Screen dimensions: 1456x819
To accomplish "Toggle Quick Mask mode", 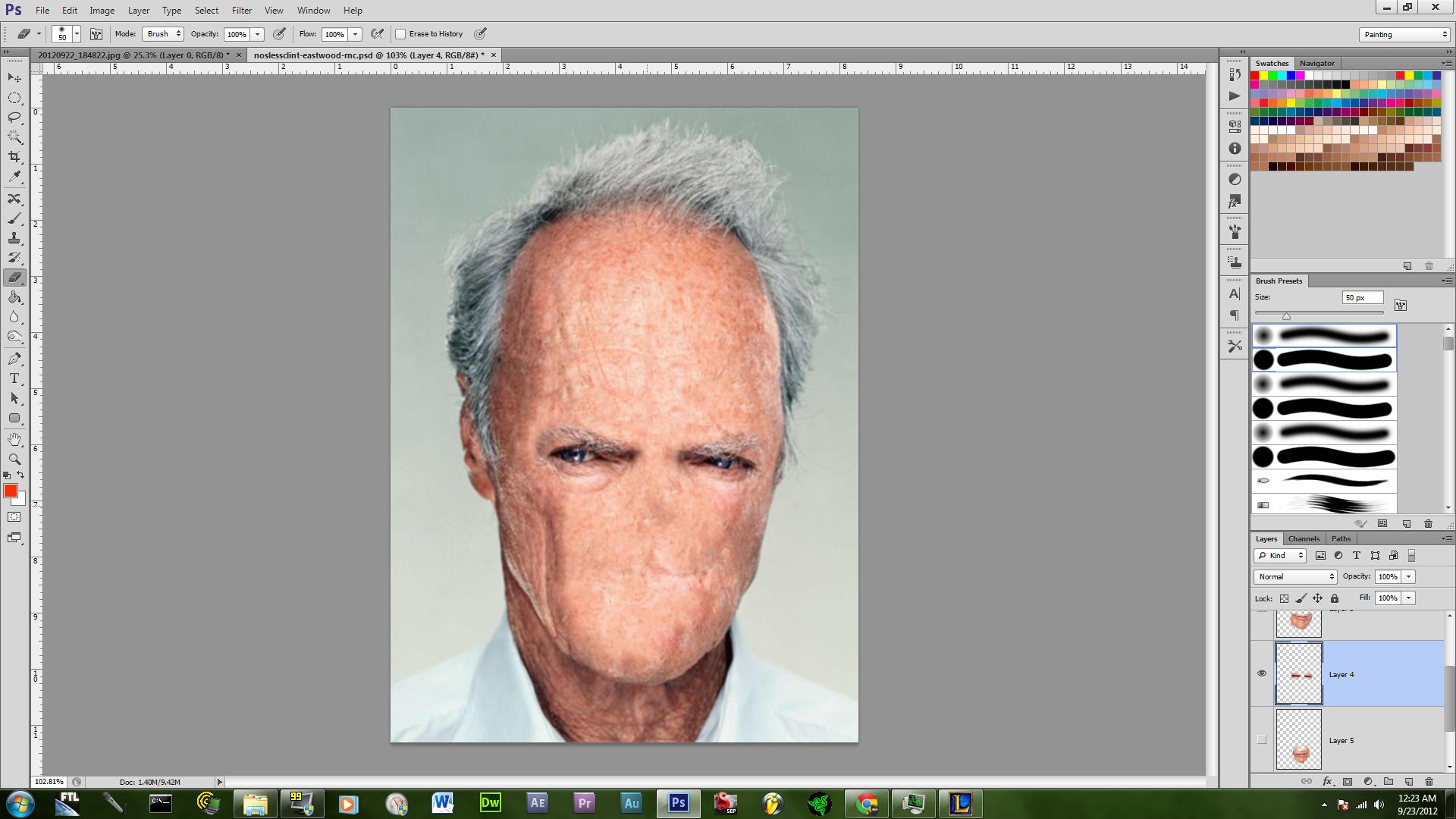I will click(x=14, y=517).
